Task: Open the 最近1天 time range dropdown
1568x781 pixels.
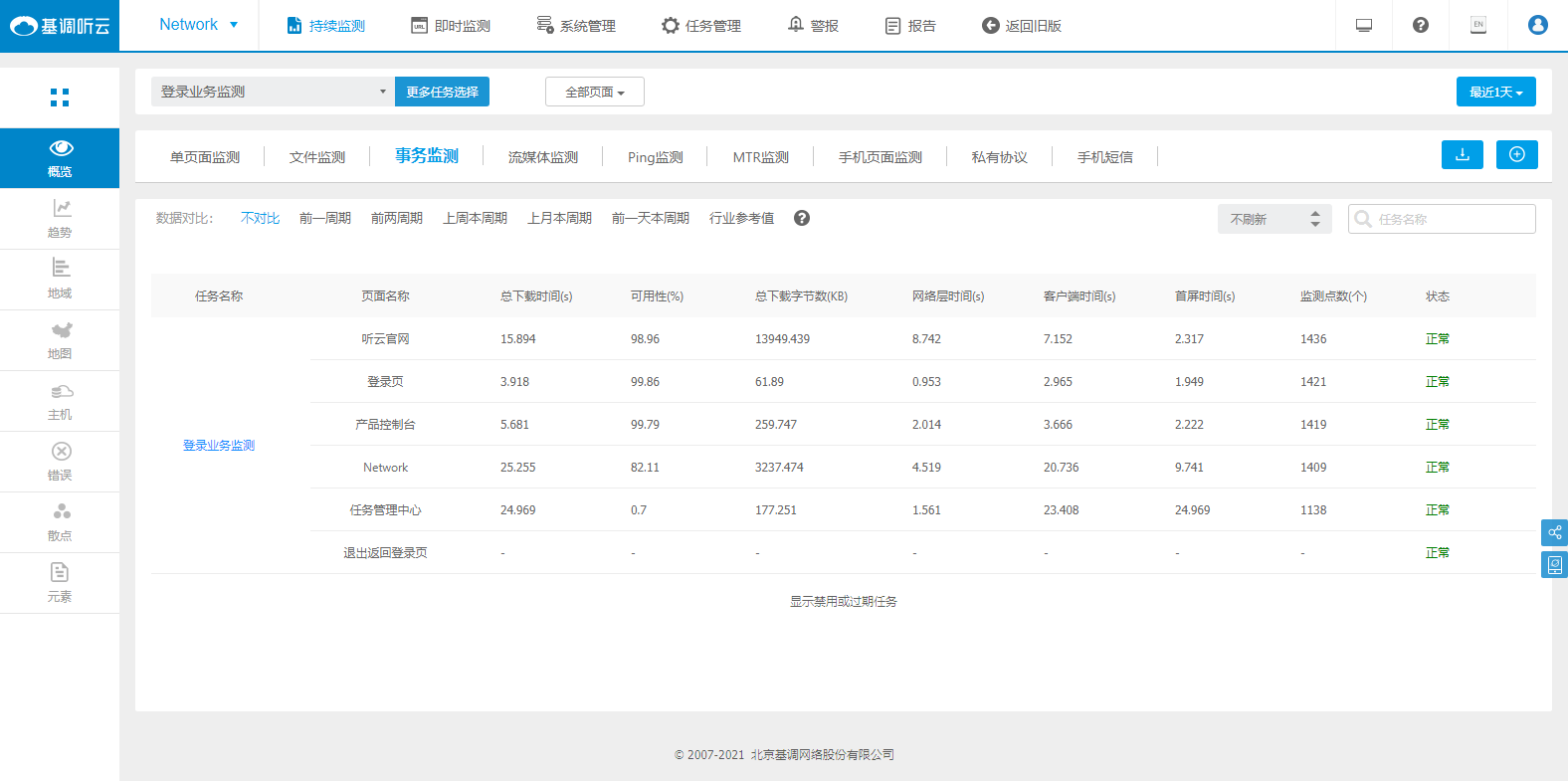Action: tap(1496, 92)
